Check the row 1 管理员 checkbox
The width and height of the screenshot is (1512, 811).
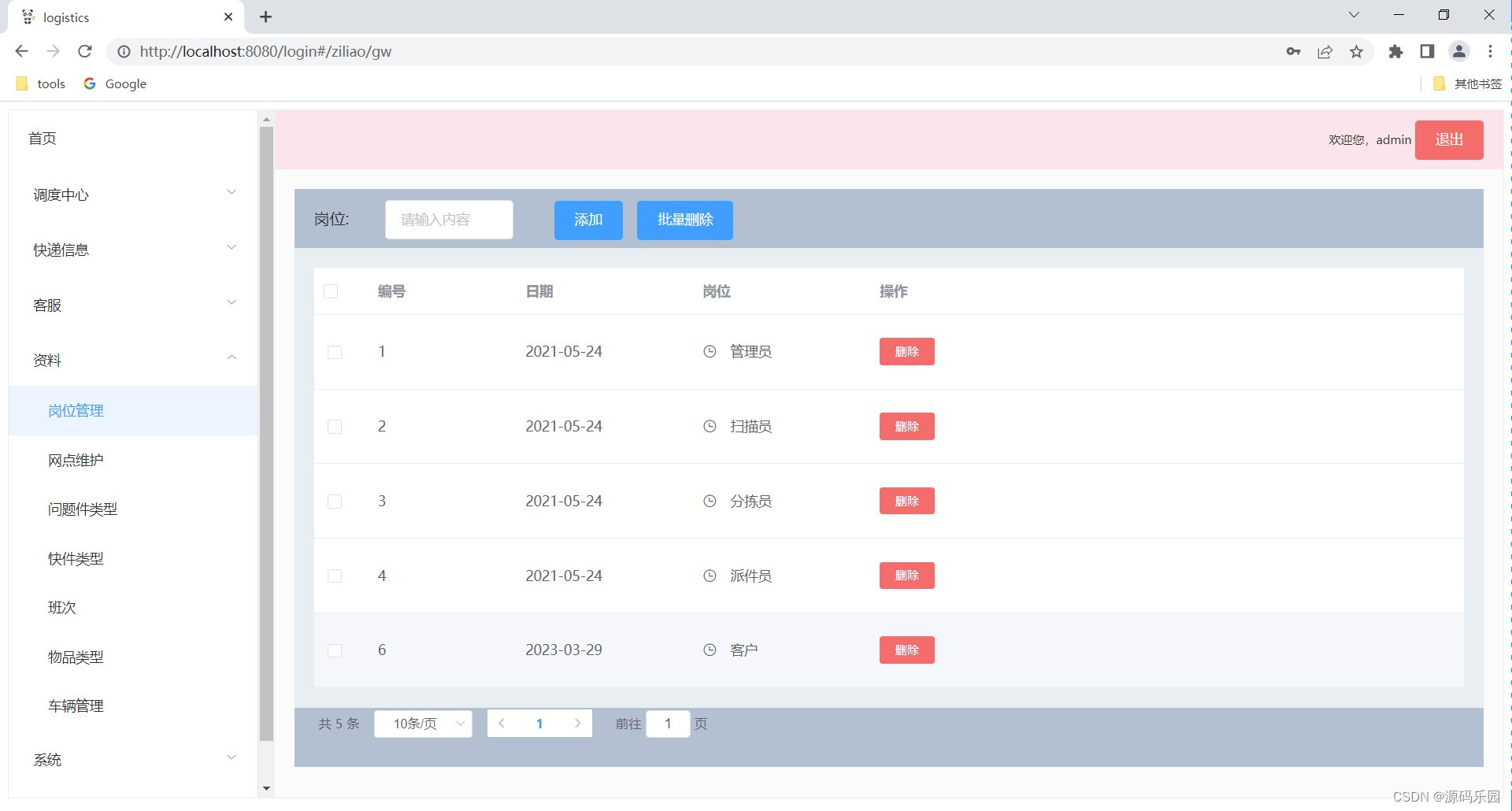pos(335,352)
